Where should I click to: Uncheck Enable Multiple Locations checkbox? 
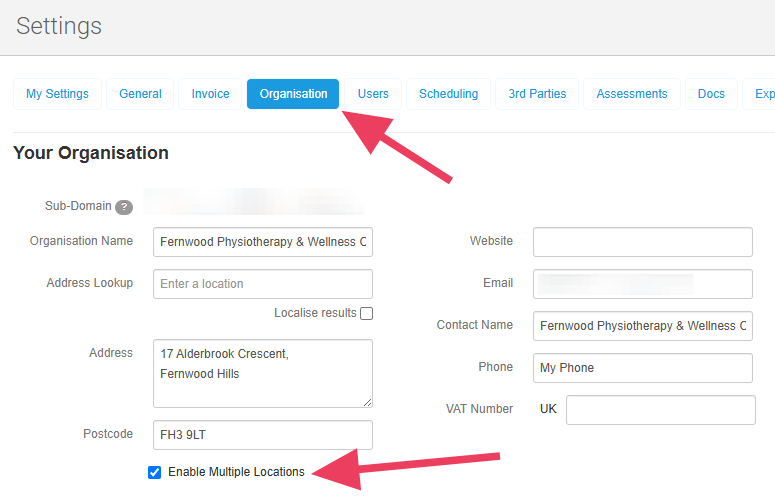[155, 472]
